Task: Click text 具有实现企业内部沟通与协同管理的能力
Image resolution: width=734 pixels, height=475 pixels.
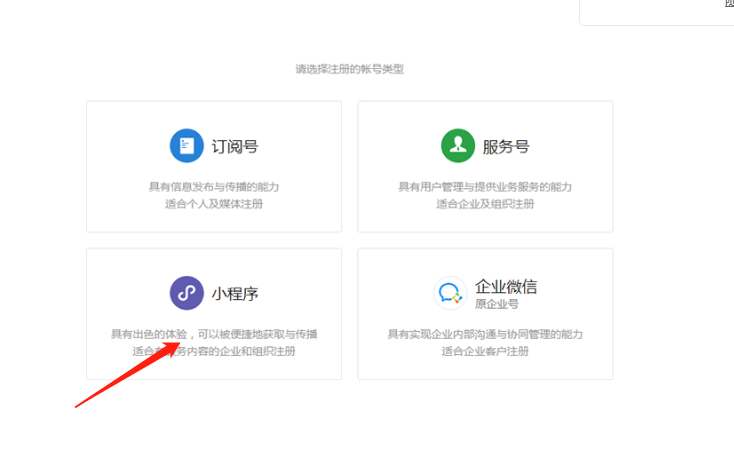Action: [x=485, y=334]
